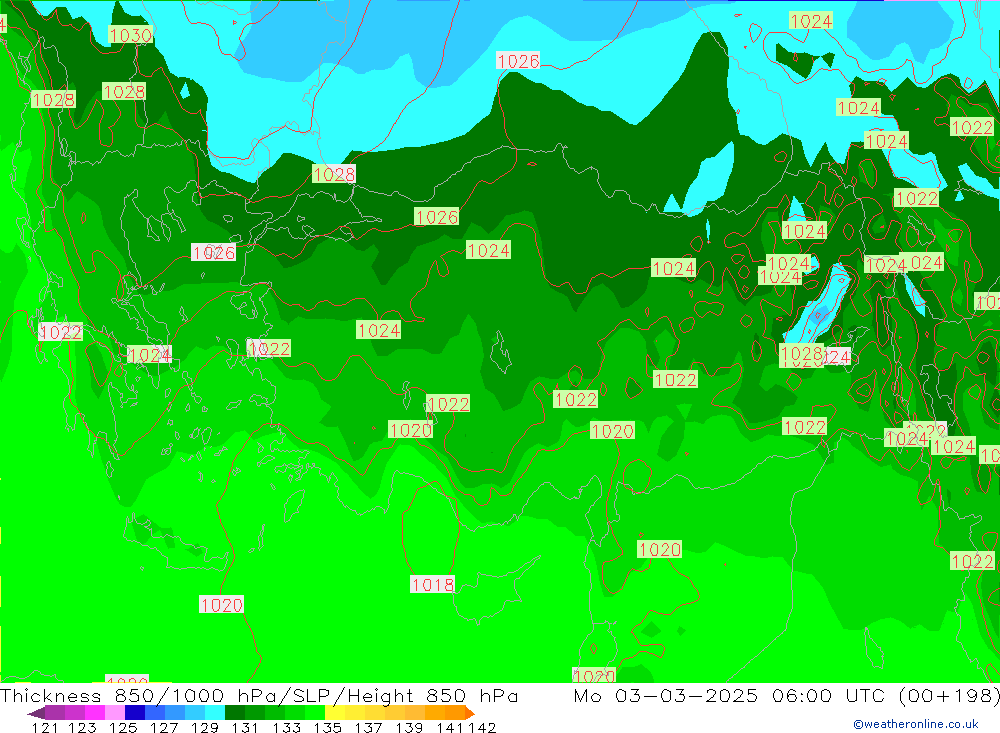This screenshot has width=1000, height=733.
Task: Click legend value 142
Action: pos(482,727)
